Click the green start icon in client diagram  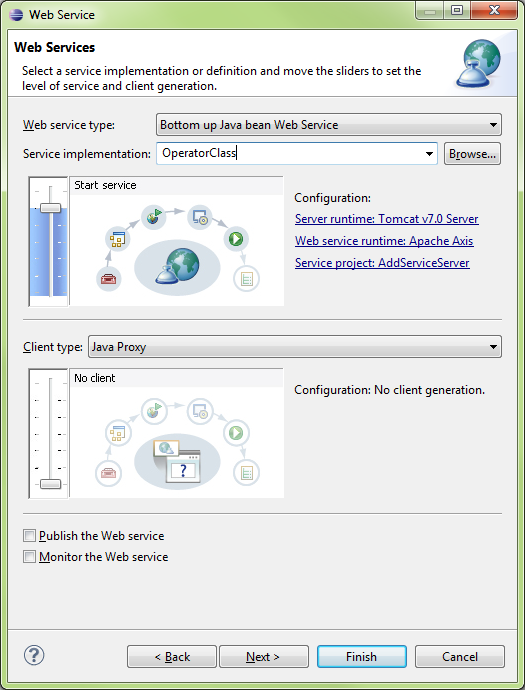click(236, 433)
